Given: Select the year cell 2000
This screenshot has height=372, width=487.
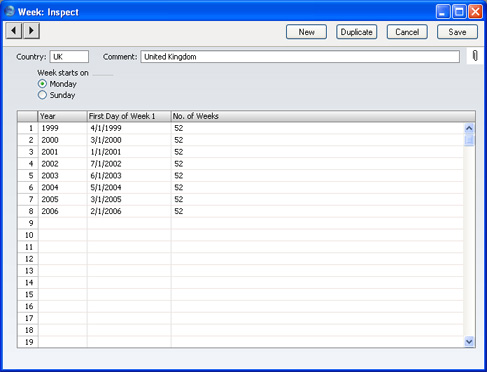Looking at the screenshot, I should pos(63,140).
